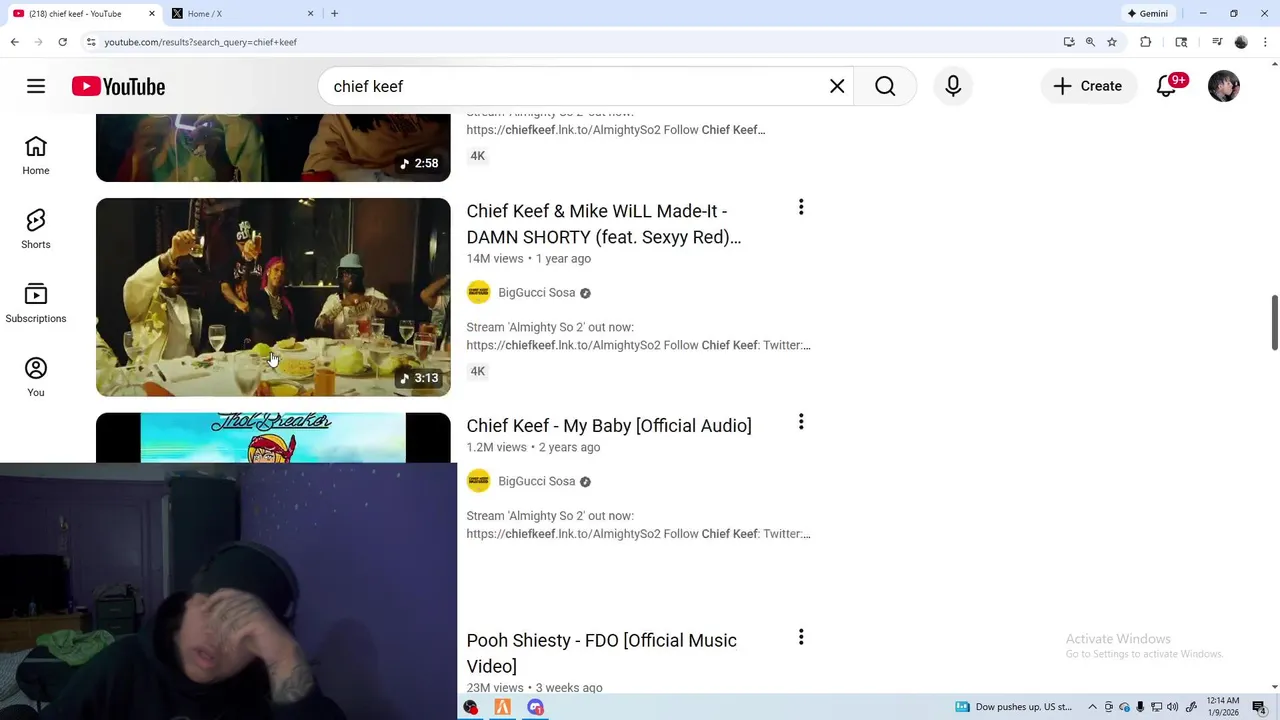1280x720 pixels.
Task: Click the 4K badge under DAMN SHORTY
Action: point(478,371)
